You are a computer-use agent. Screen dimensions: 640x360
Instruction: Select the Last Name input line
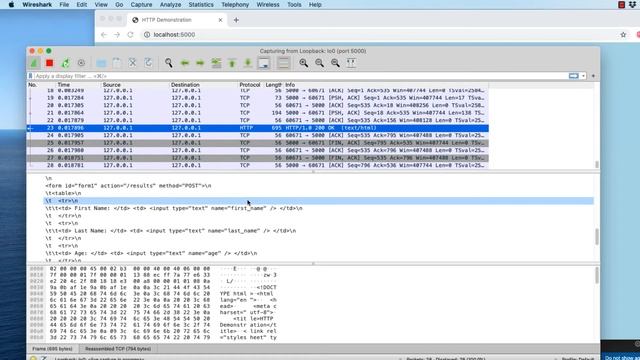click(x=171, y=231)
